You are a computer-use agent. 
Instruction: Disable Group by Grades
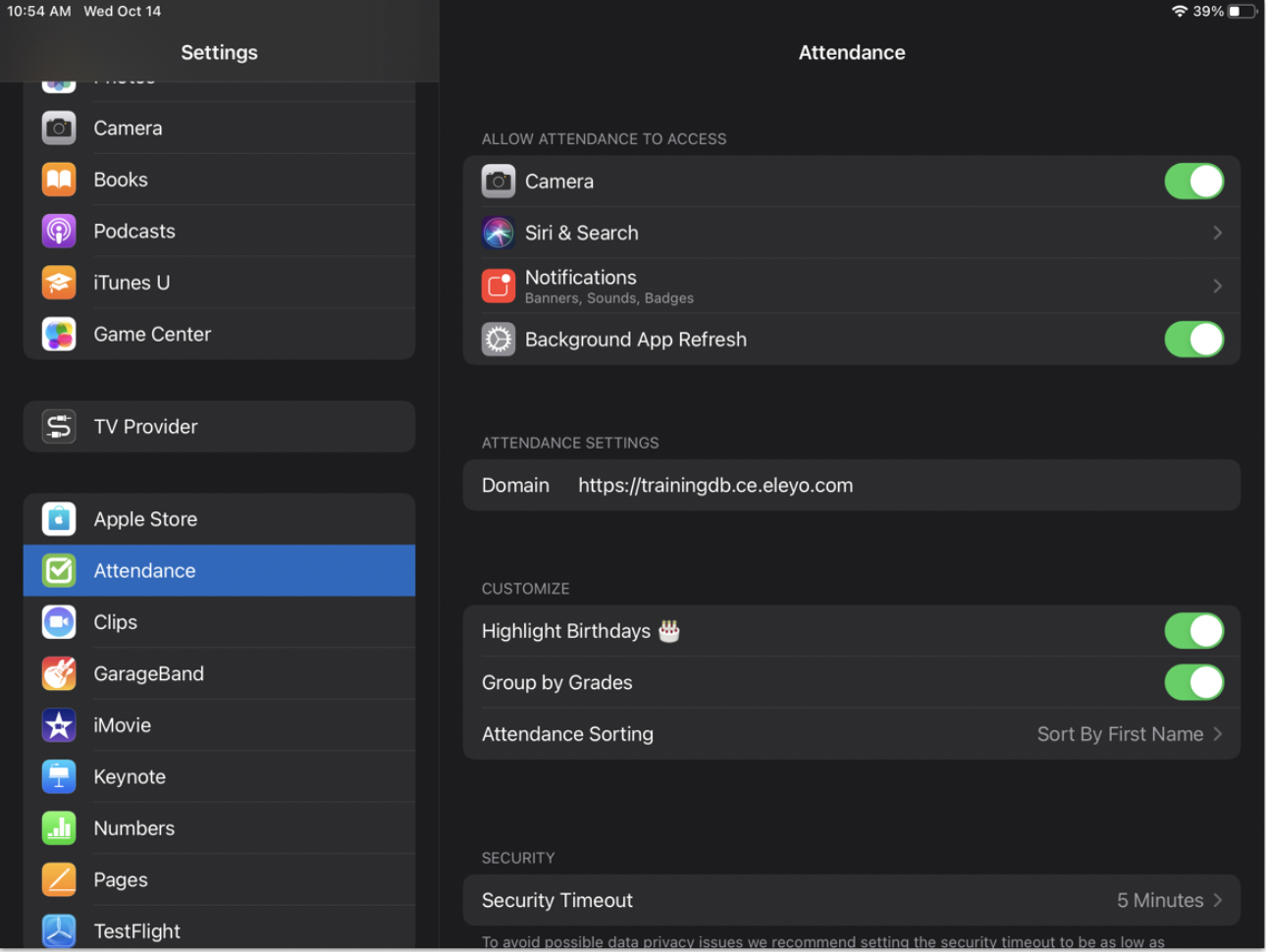point(1193,682)
